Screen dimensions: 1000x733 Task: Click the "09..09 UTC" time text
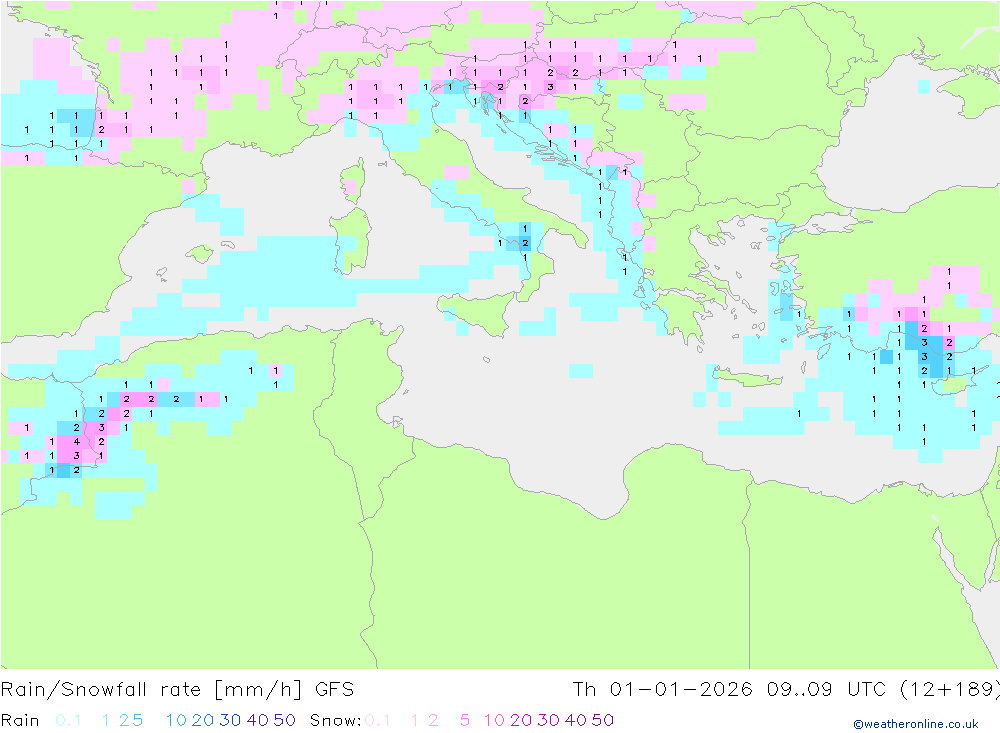pos(826,690)
